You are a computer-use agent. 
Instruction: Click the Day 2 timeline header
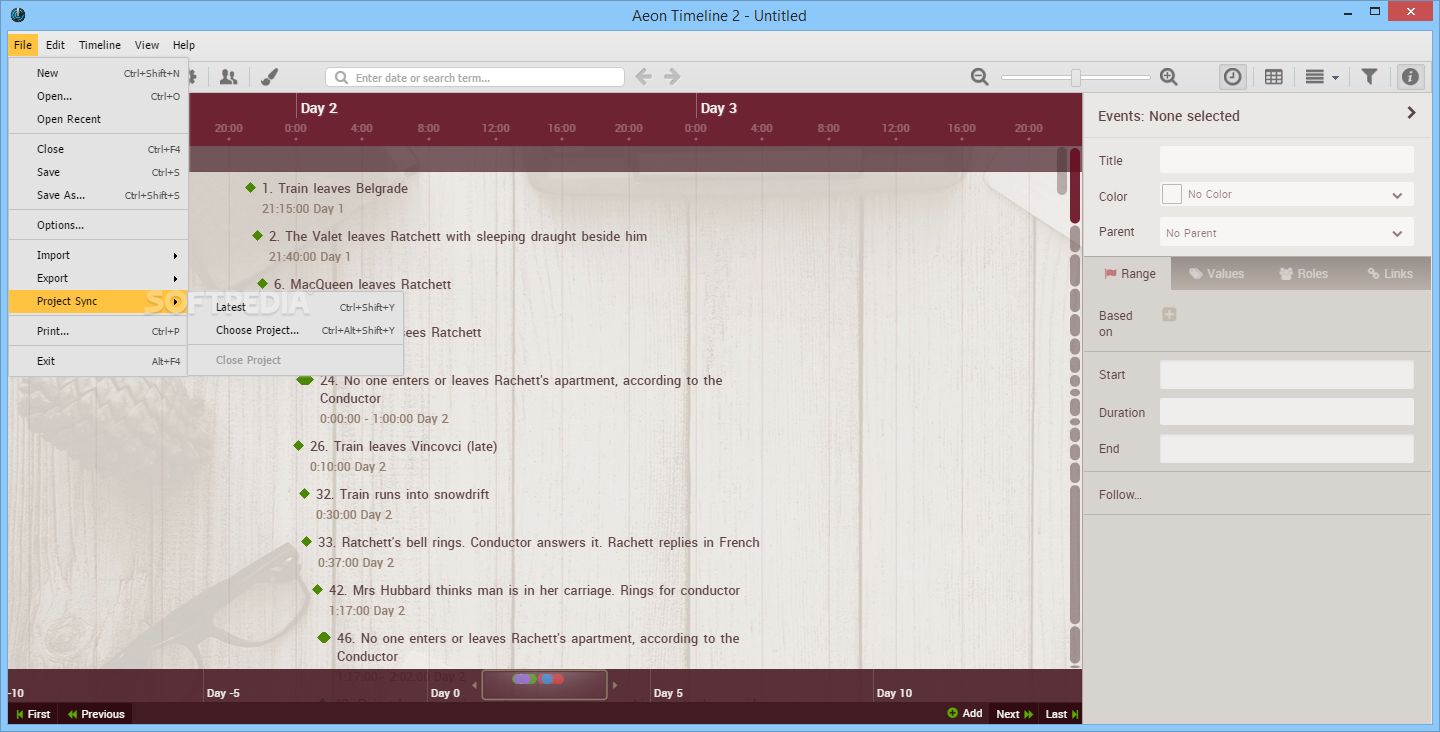[x=319, y=108]
